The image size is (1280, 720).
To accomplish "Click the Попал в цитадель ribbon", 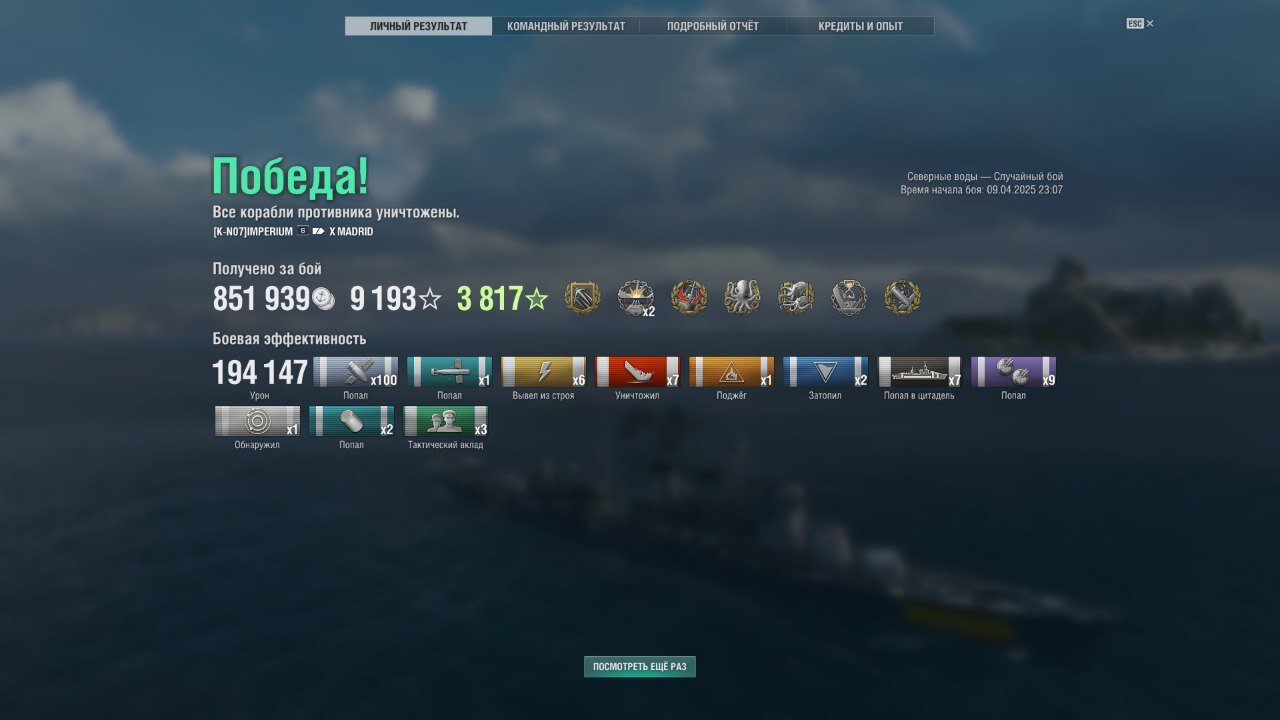I will [x=920, y=372].
